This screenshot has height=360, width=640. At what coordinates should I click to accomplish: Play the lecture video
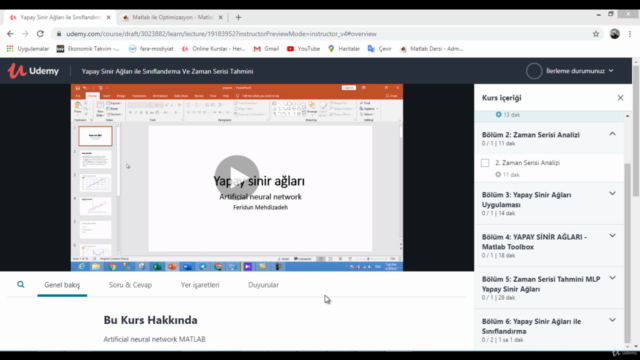(237, 178)
